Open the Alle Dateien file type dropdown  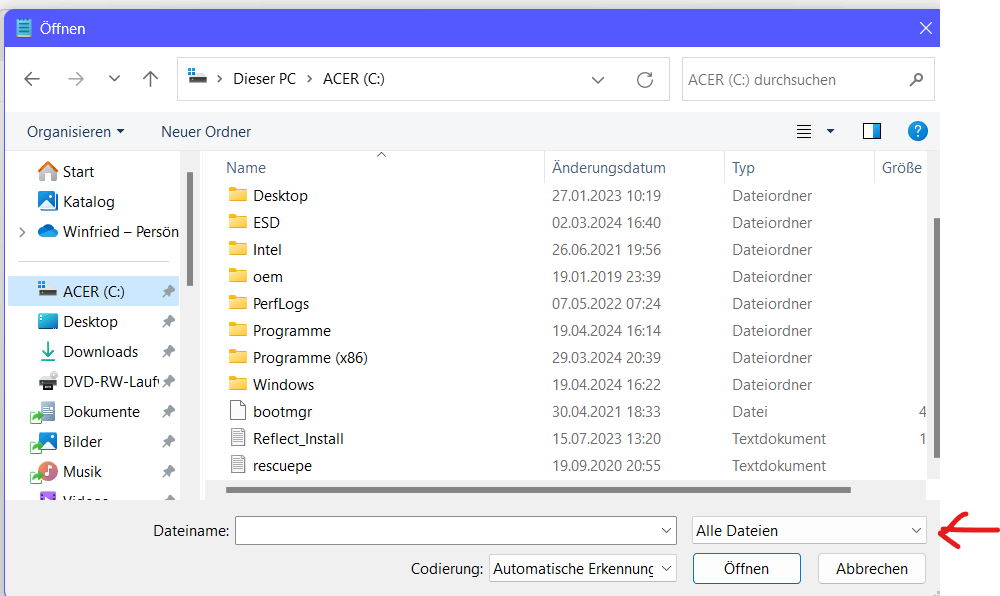[x=809, y=530]
